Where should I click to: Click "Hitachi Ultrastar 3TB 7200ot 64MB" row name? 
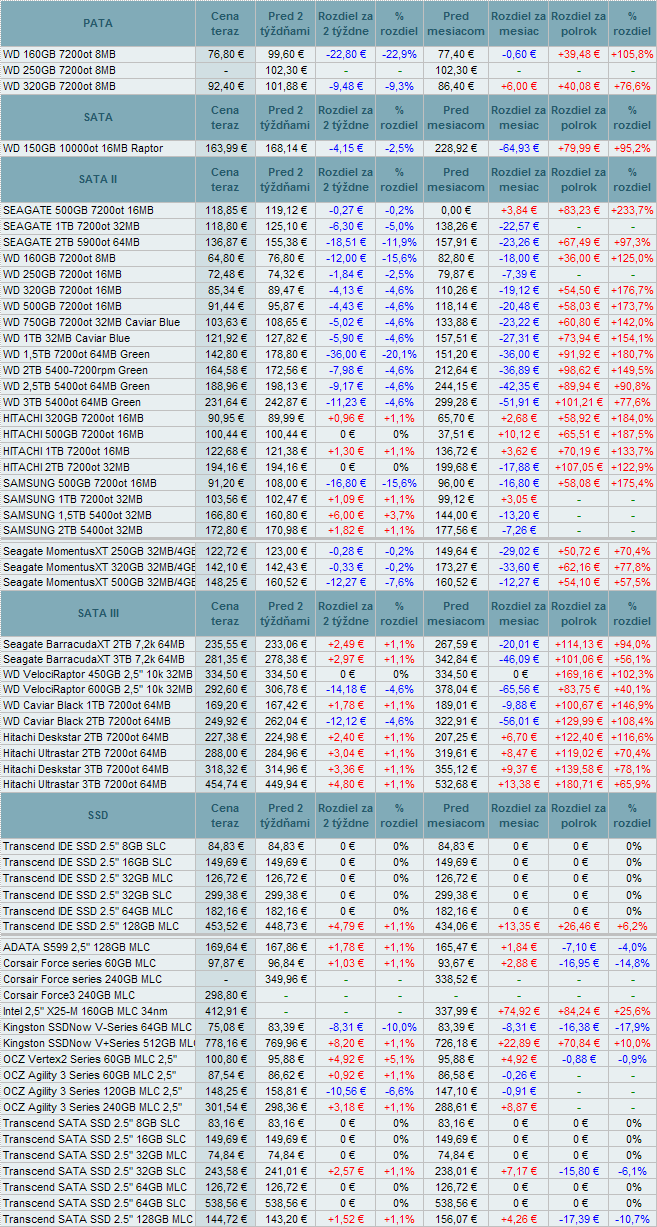coord(86,784)
